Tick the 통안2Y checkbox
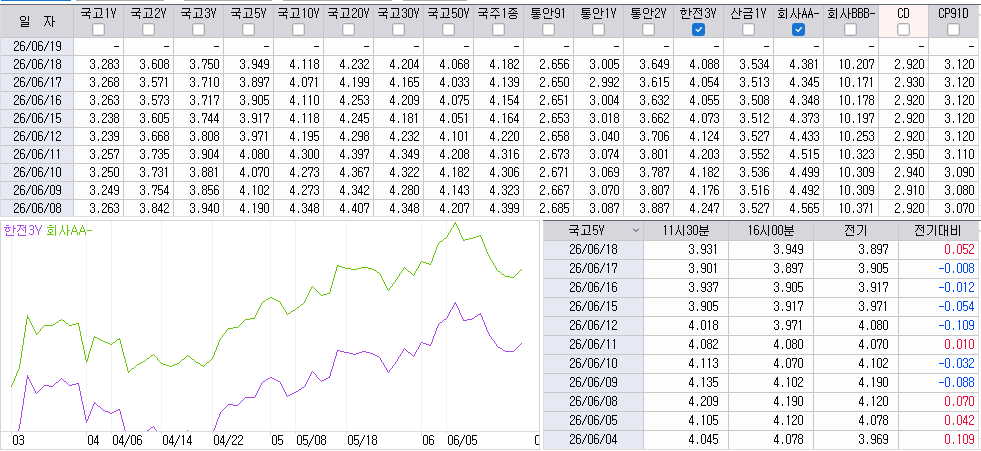 pos(649,29)
